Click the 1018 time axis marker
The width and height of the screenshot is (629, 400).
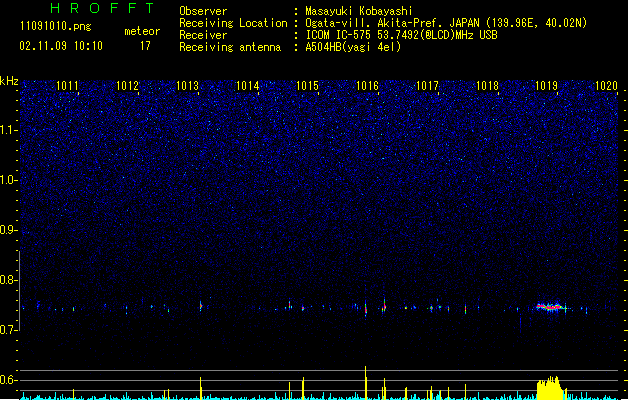[487, 86]
